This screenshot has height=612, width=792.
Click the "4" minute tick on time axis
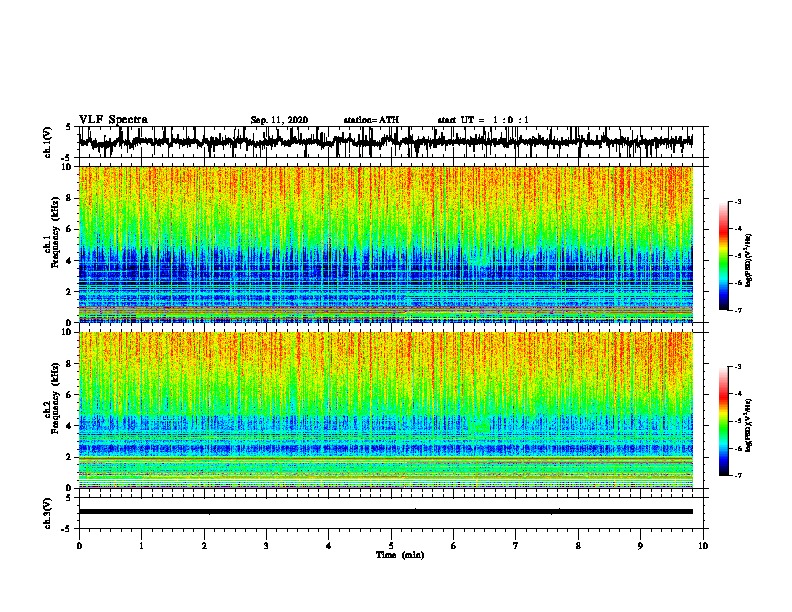[x=329, y=546]
